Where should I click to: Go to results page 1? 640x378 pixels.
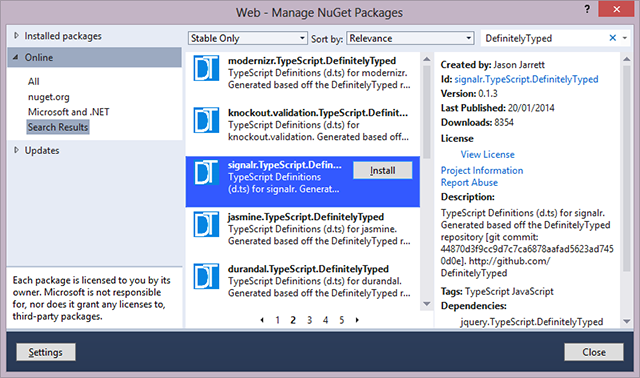(278, 320)
